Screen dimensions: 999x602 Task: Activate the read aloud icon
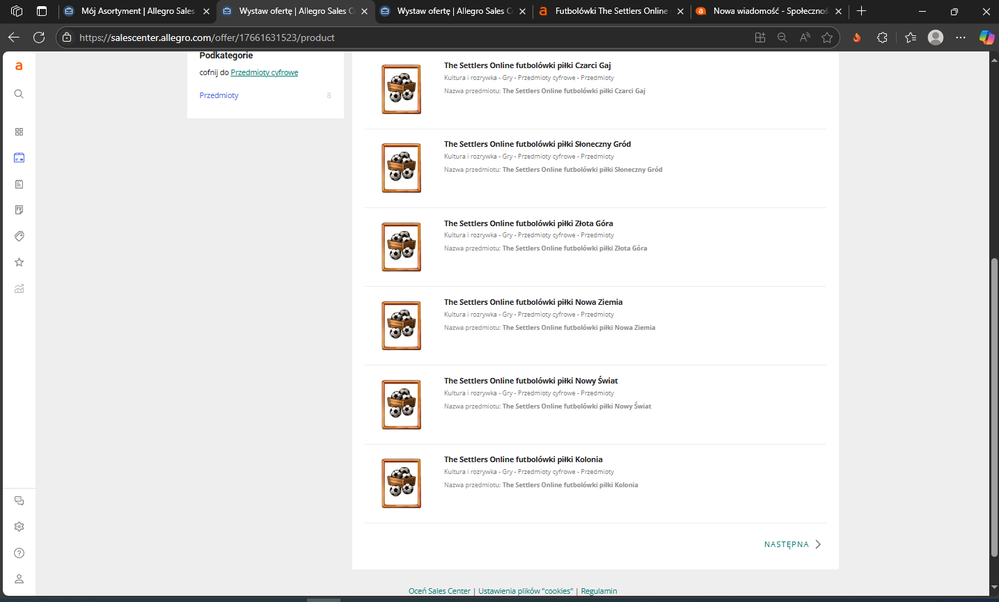(805, 38)
